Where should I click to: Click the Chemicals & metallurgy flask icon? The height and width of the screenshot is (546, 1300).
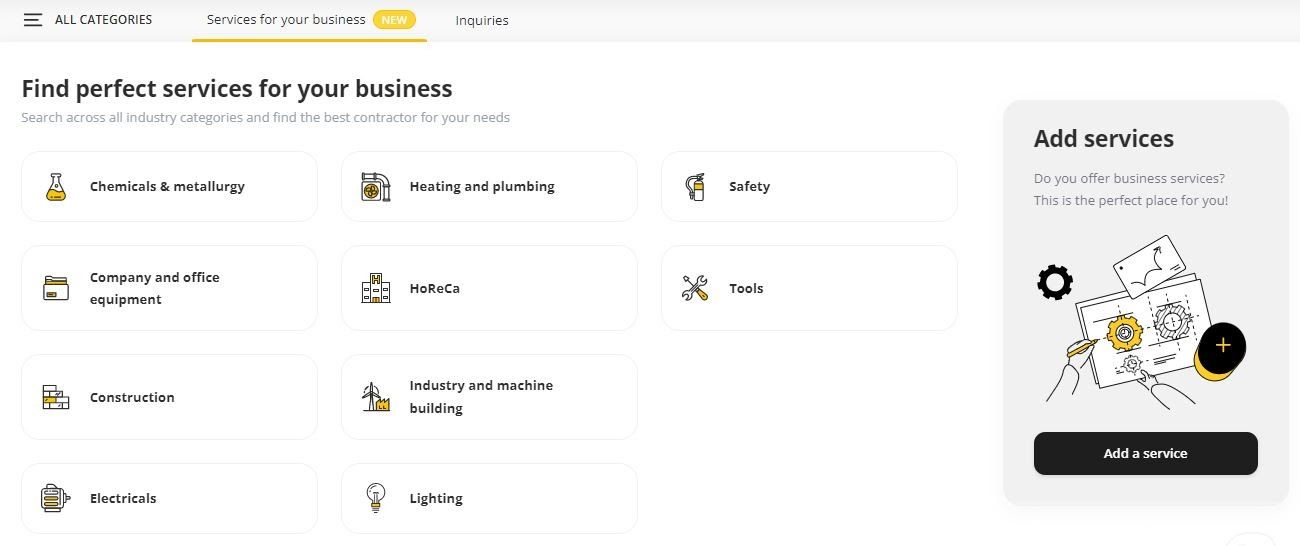[56, 187]
